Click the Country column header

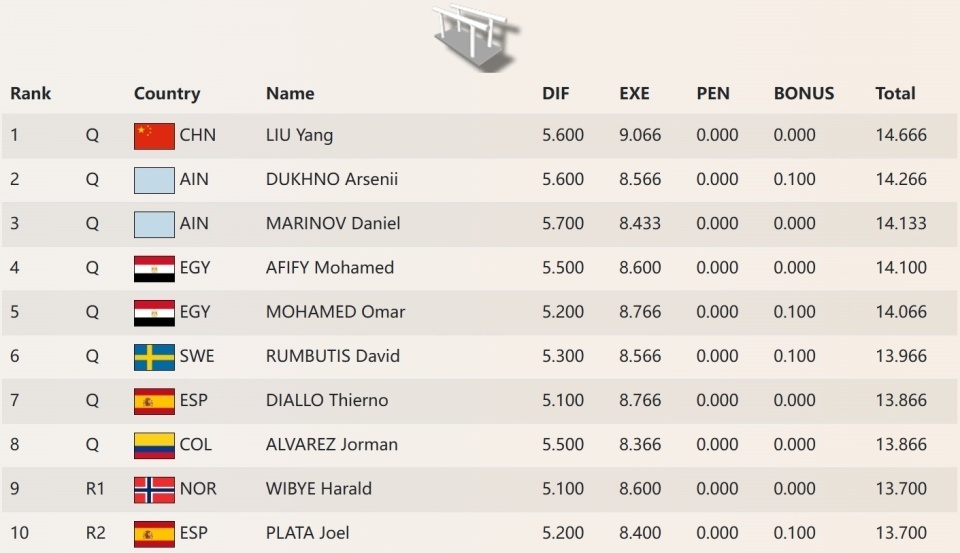coord(167,94)
